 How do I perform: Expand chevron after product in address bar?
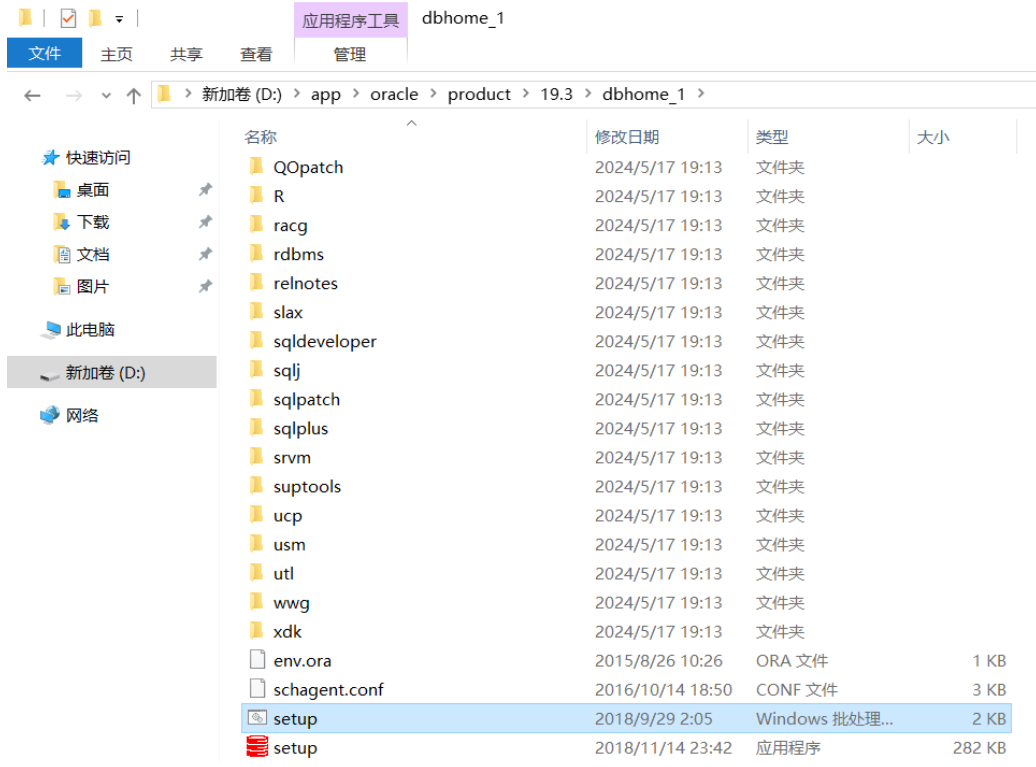(x=526, y=94)
